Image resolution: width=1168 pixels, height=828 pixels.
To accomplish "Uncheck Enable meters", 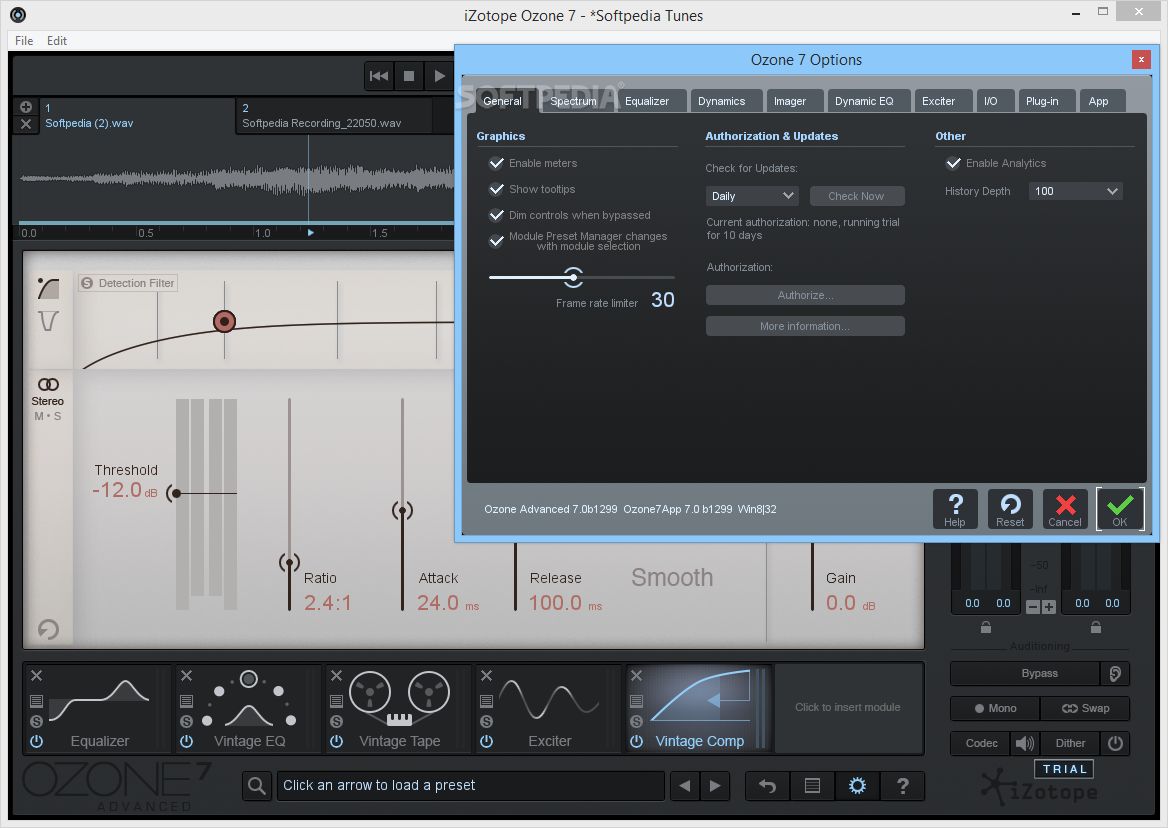I will [x=496, y=163].
